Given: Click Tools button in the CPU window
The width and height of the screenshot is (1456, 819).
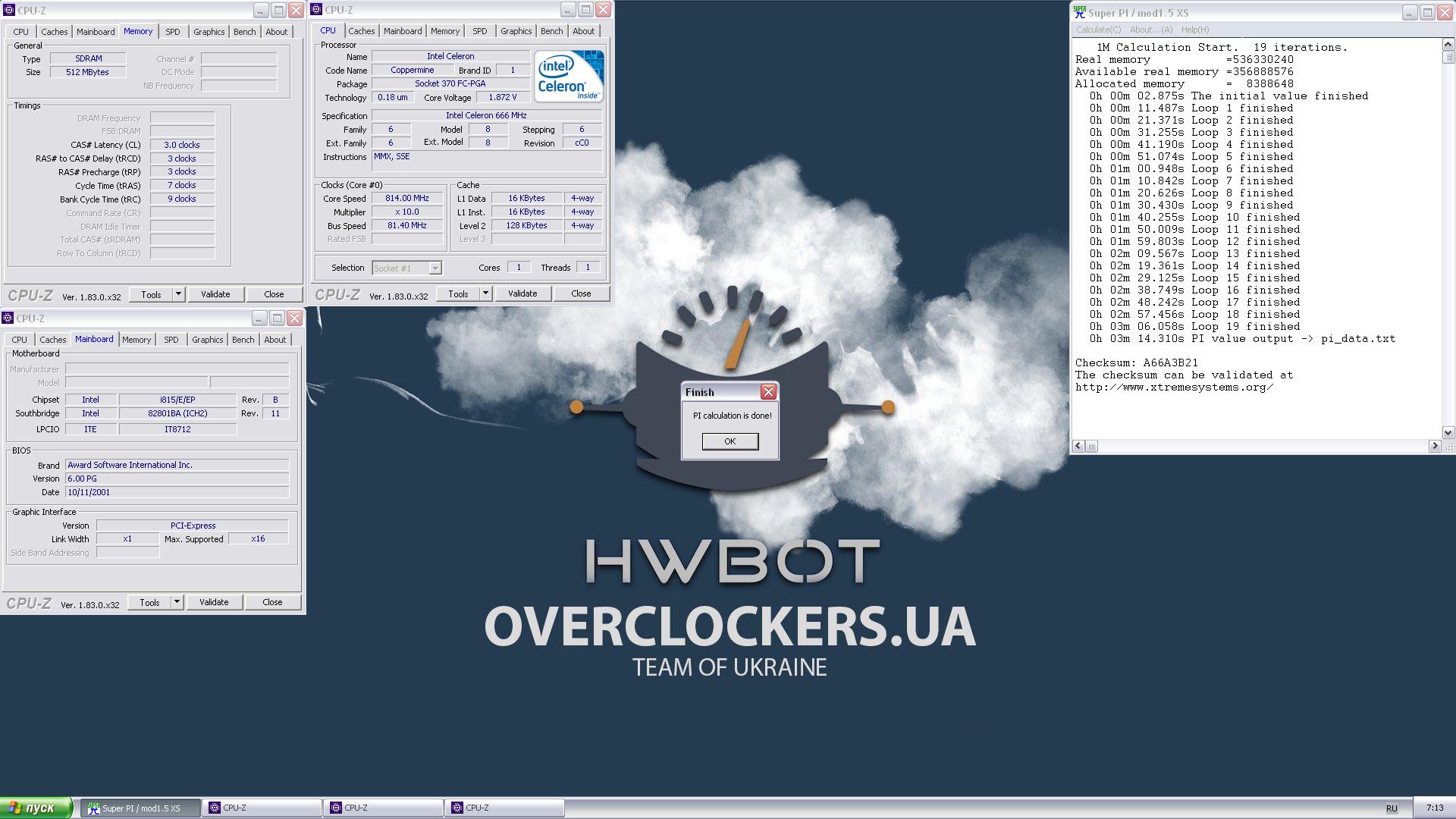Looking at the screenshot, I should 458,293.
